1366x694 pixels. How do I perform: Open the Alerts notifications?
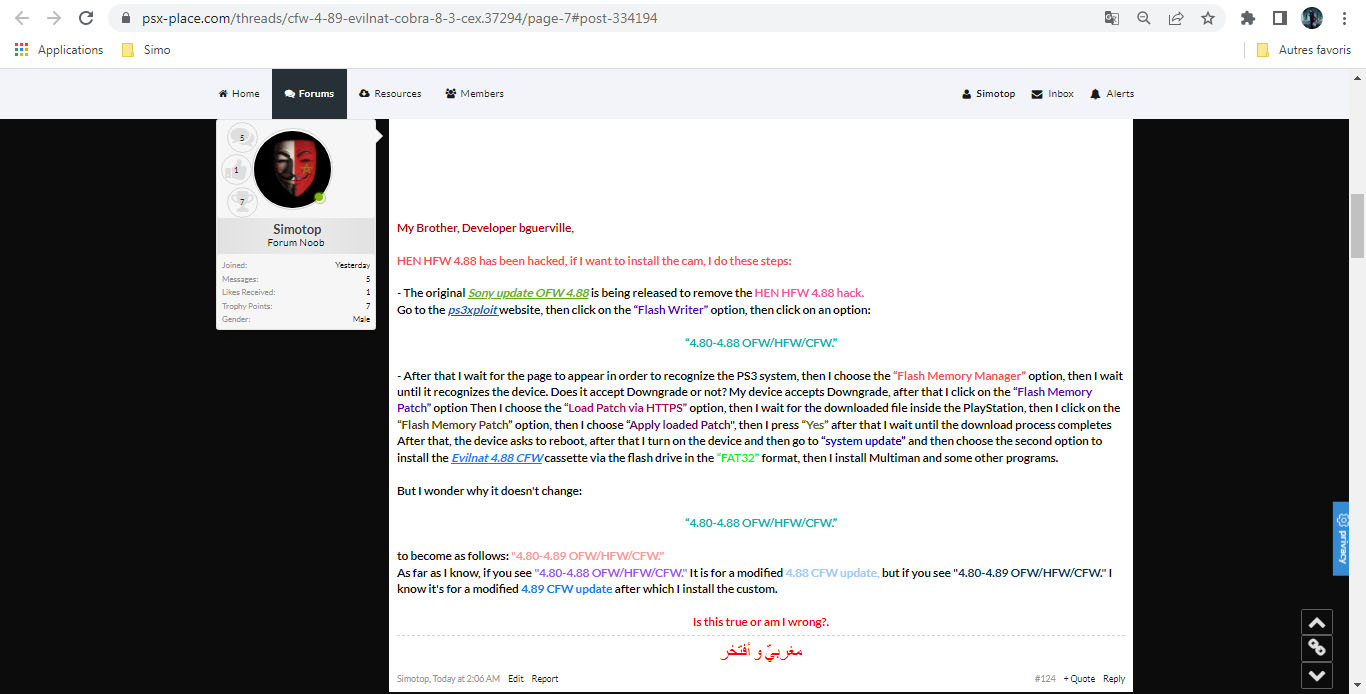pyautogui.click(x=1112, y=94)
